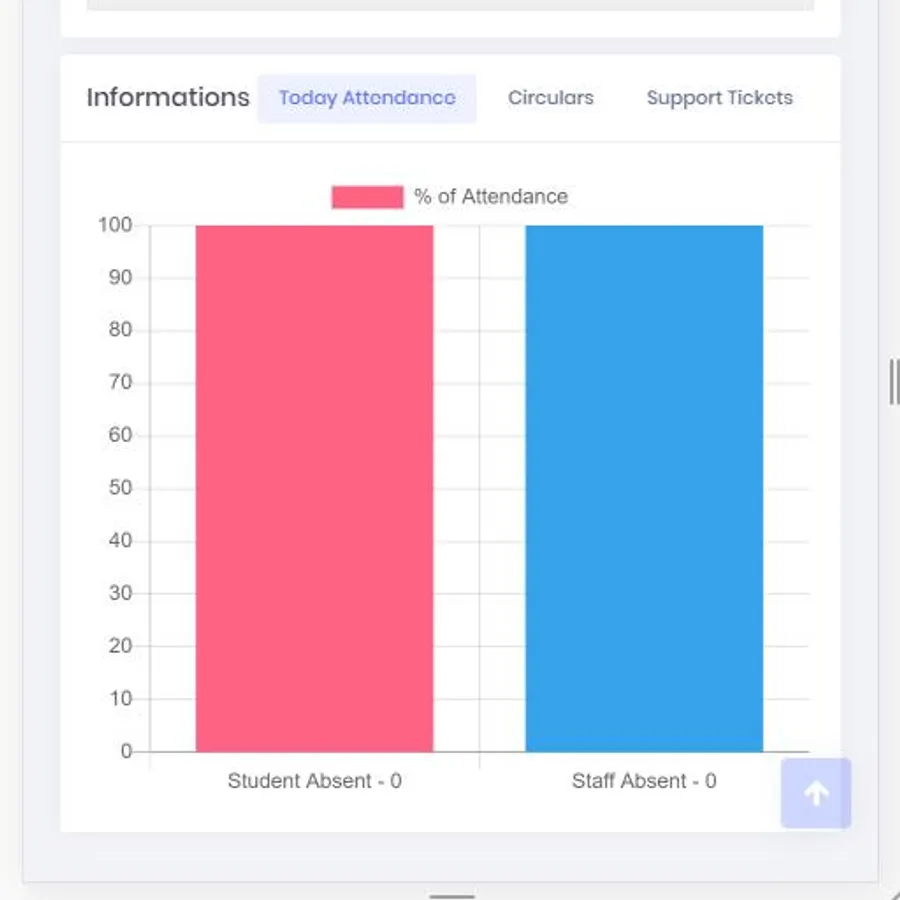Click the blue staff attendance bar
This screenshot has width=900, height=900.
[644, 488]
